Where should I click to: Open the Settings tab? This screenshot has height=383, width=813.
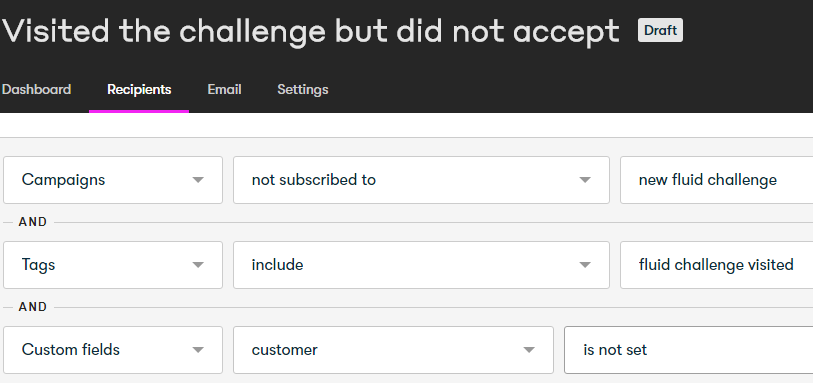click(303, 90)
